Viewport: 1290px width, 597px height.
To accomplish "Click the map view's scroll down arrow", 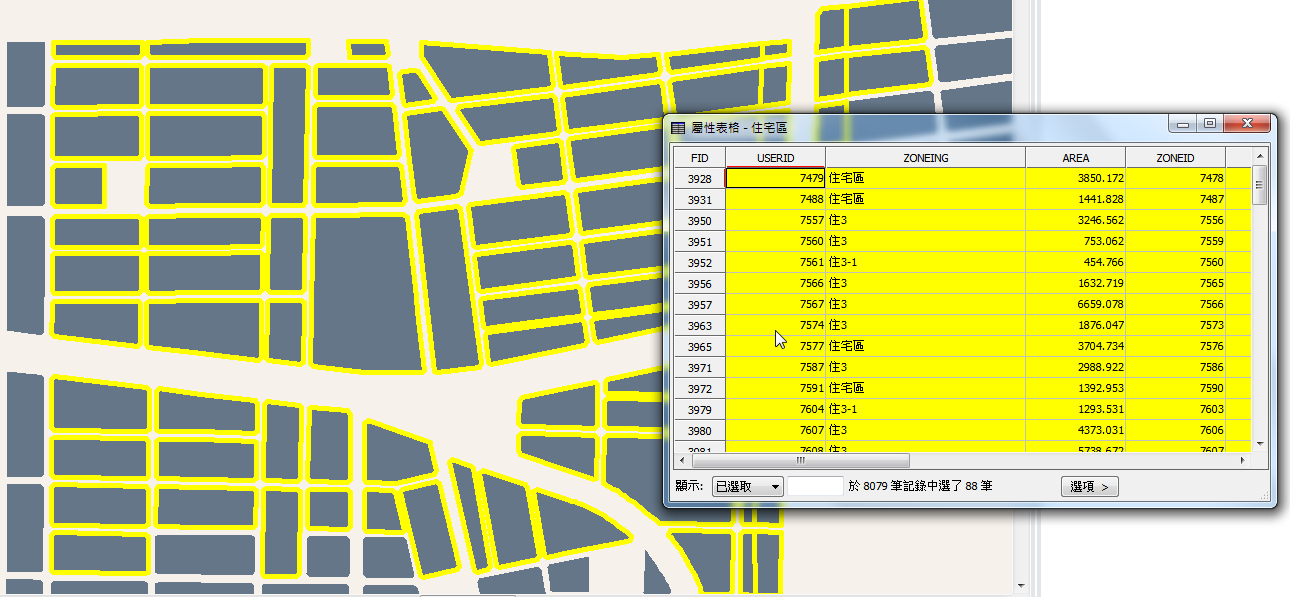I will click(1021, 586).
